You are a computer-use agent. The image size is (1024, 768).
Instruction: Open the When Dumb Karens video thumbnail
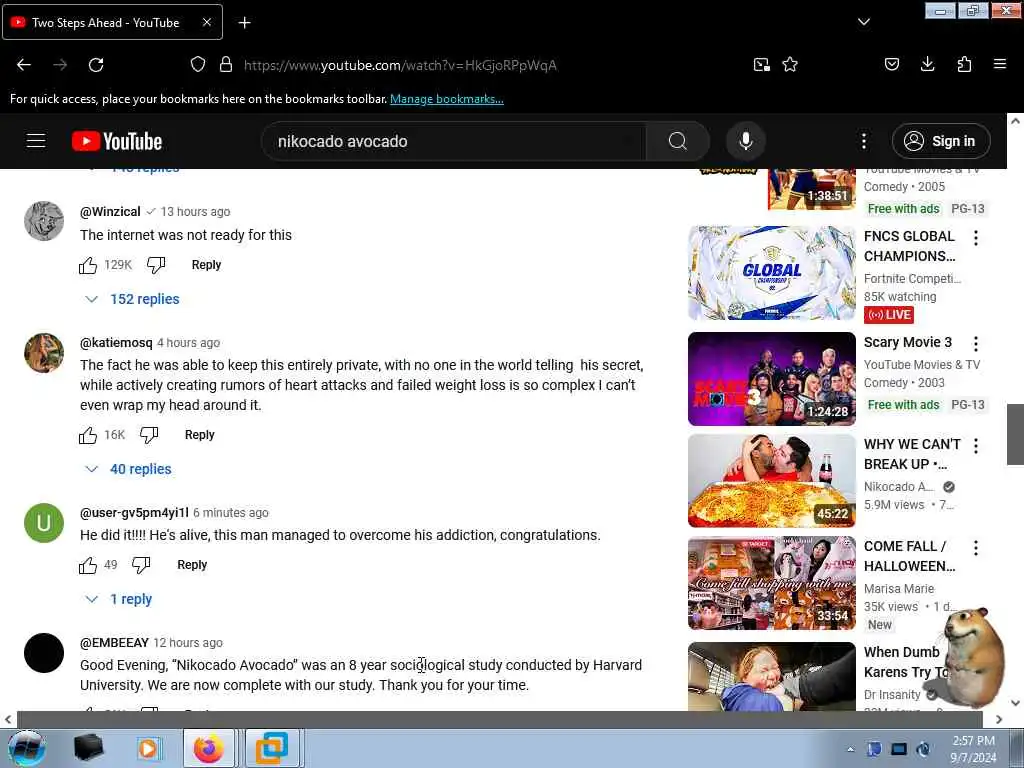(772, 677)
